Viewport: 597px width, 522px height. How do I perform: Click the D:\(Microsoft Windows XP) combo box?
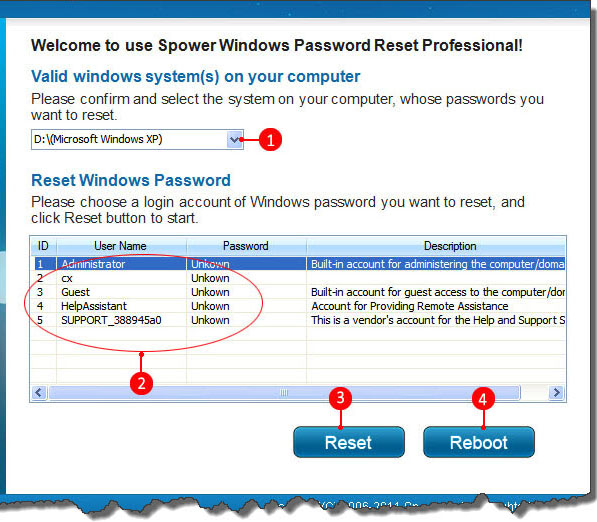pyautogui.click(x=137, y=139)
